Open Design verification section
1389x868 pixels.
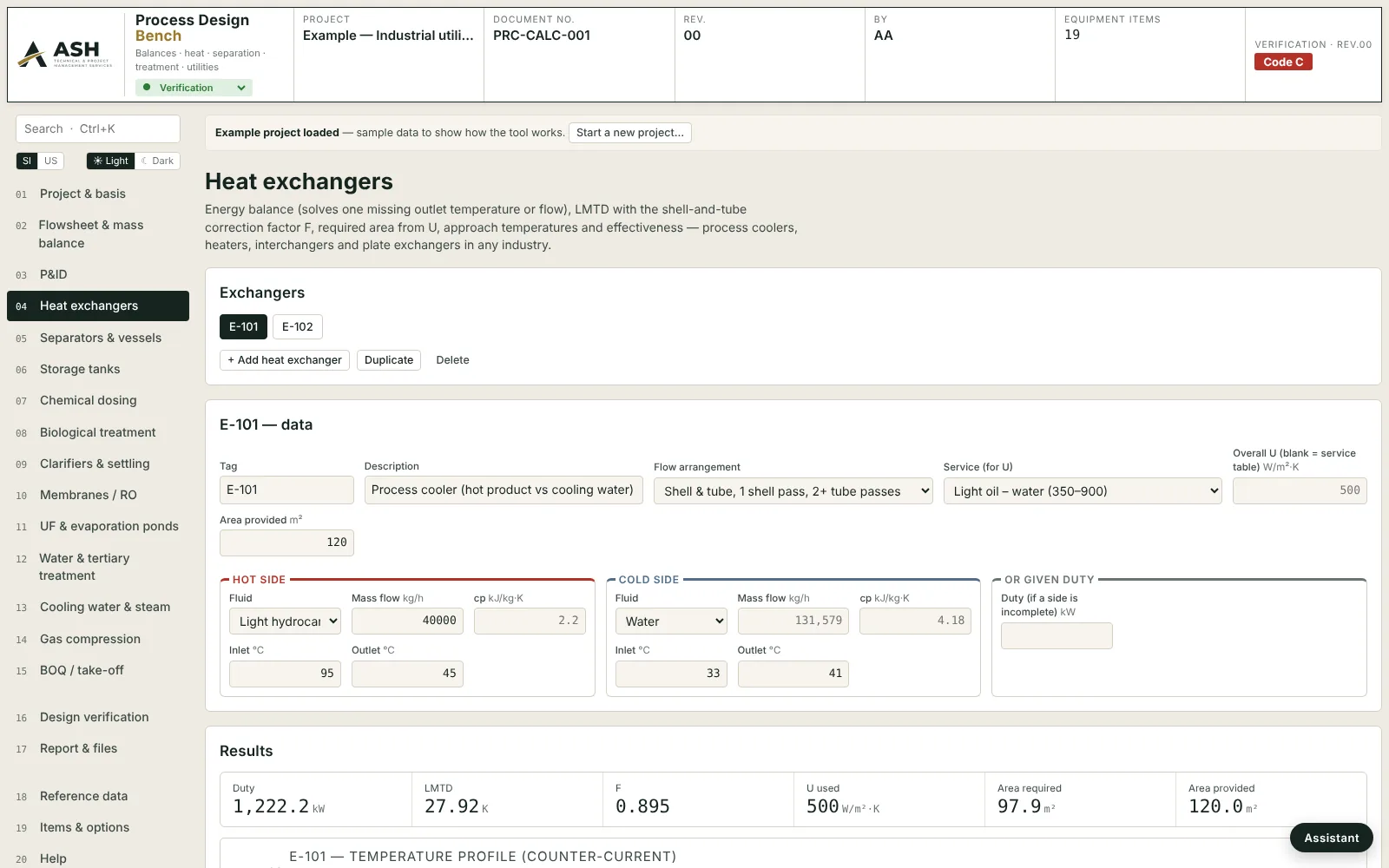tap(98, 717)
